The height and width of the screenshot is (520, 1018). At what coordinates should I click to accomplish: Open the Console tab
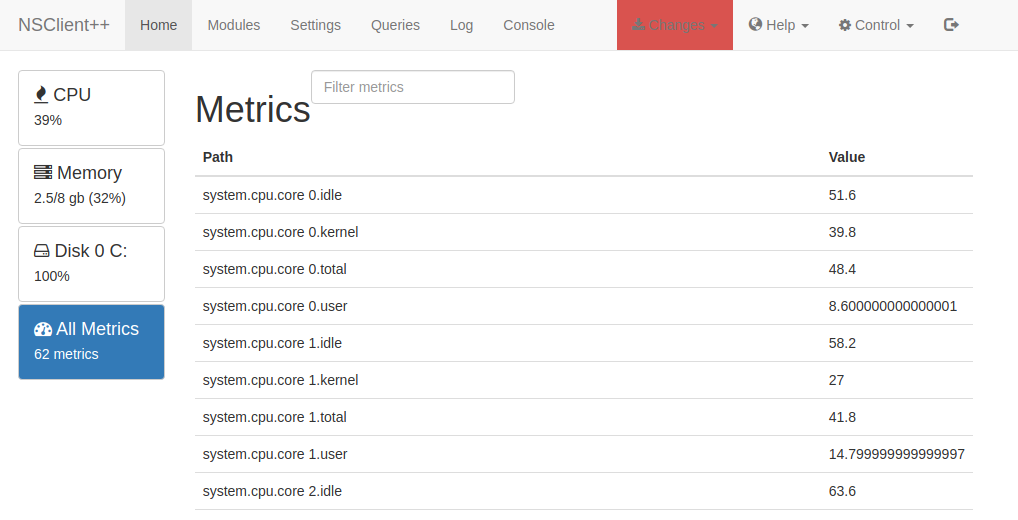pyautogui.click(x=528, y=25)
